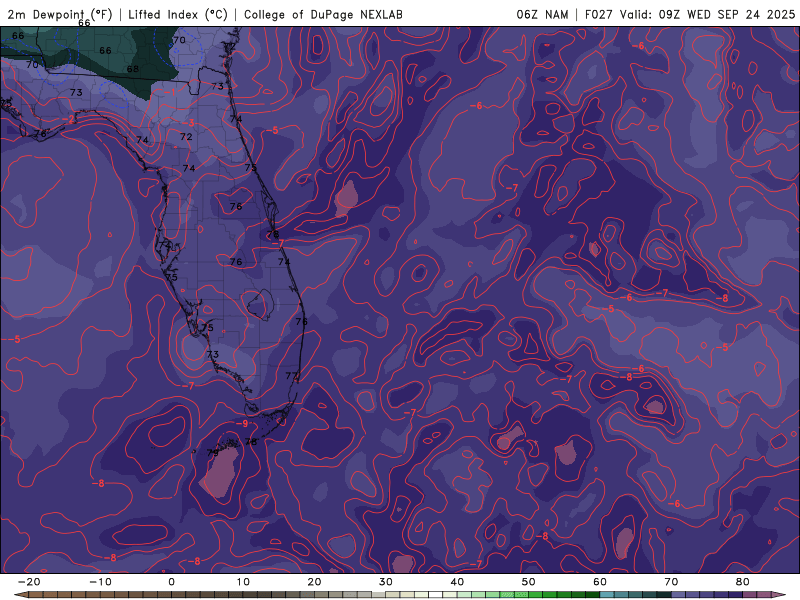The image size is (800, 600).
Task: Click the '-9' lifted index contour label
Action: 242,423
